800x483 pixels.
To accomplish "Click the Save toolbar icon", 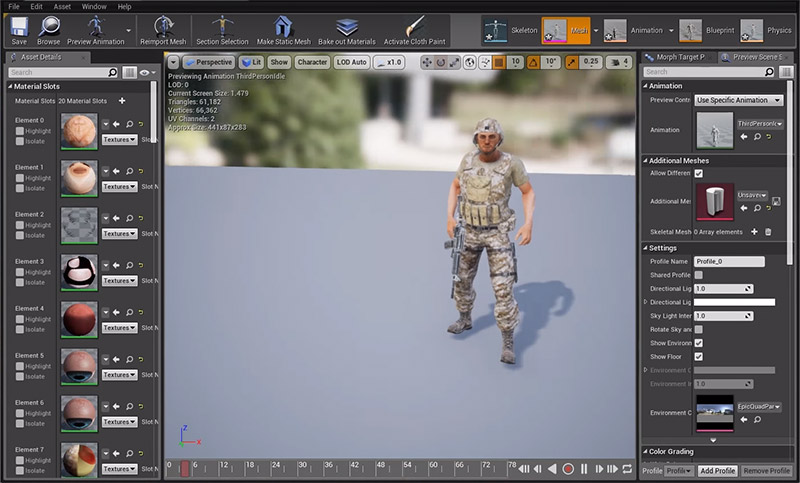I will [19, 27].
